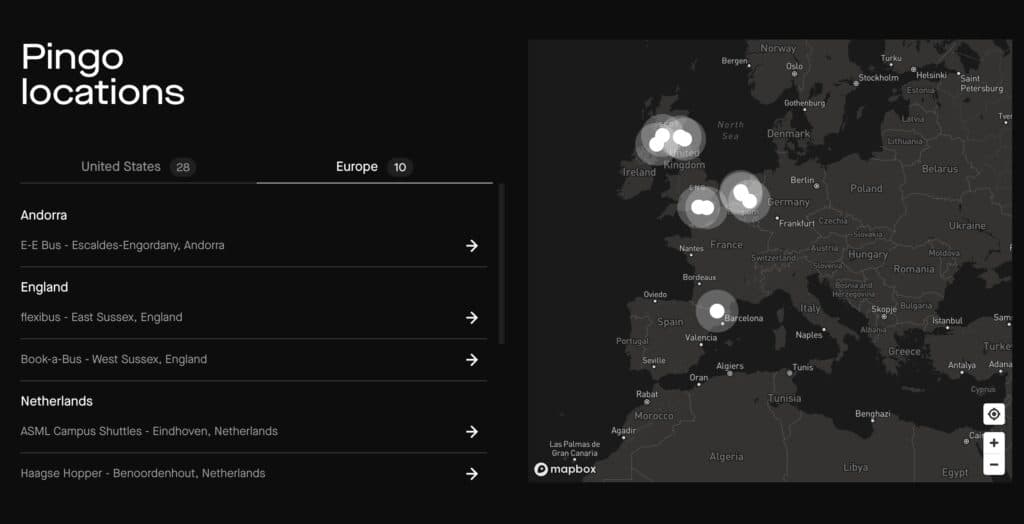Click the Pingo locations heading
The width and height of the screenshot is (1024, 524).
[x=103, y=74]
